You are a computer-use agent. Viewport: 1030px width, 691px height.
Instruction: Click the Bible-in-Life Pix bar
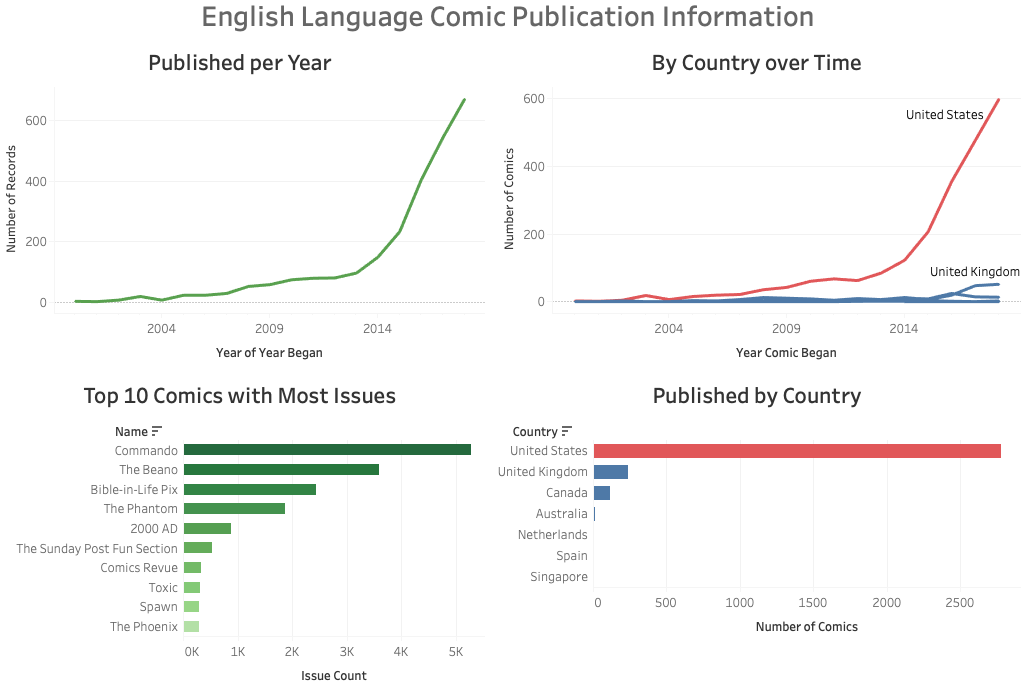(x=250, y=489)
